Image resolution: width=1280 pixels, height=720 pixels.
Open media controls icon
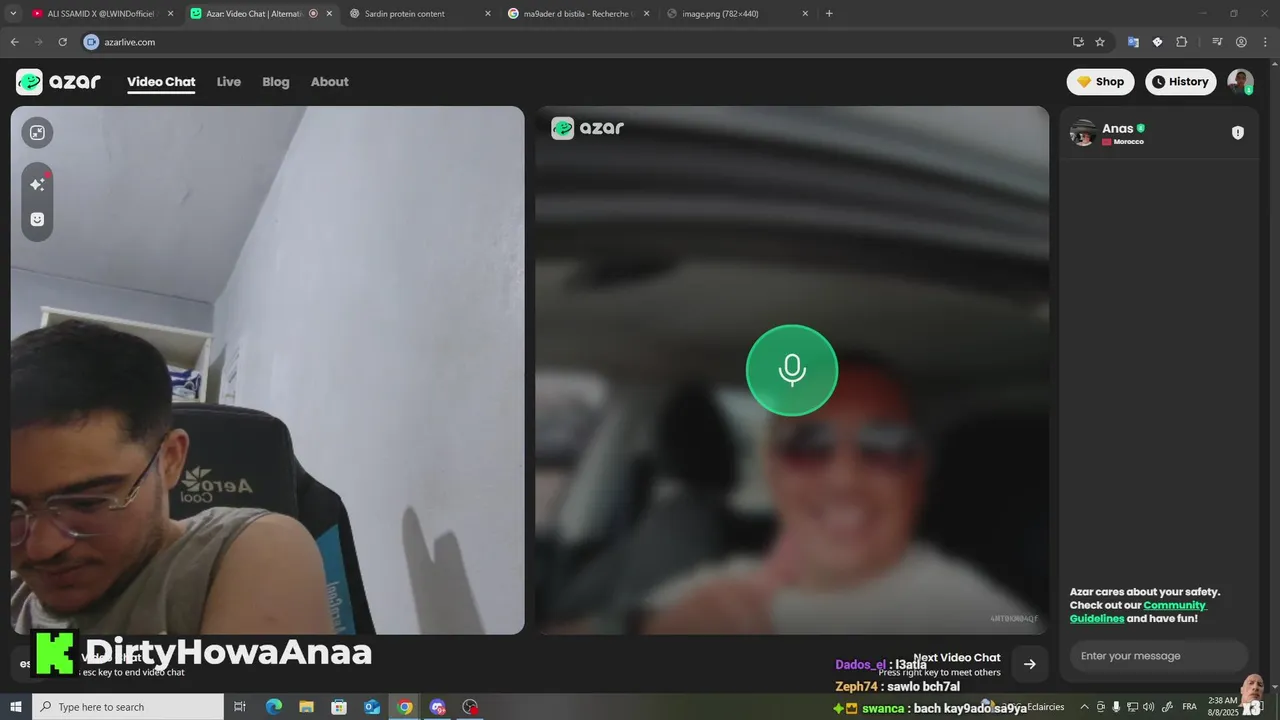(1217, 42)
